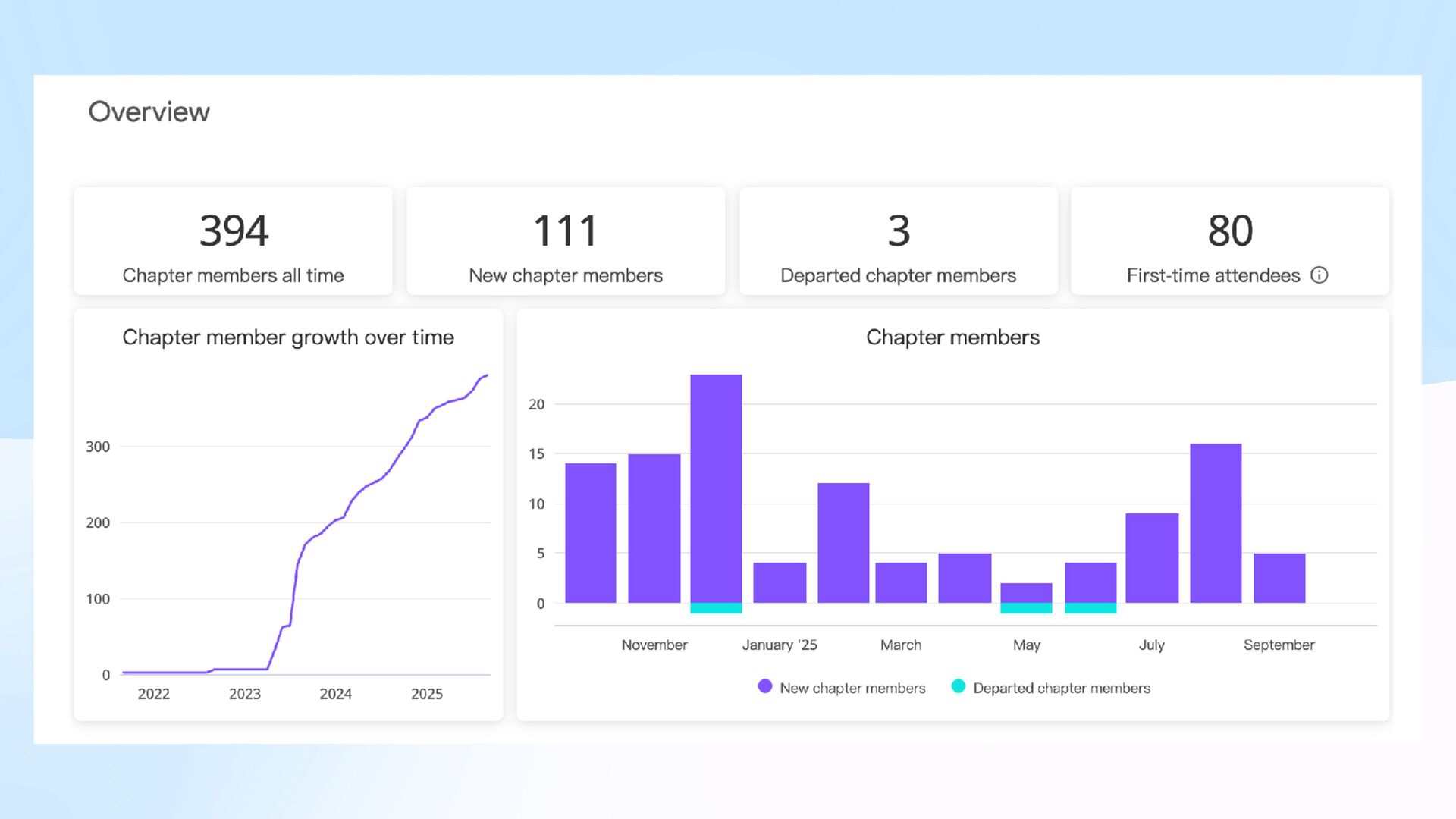Click the Overview heading
Image resolution: width=1456 pixels, height=819 pixels.
(x=149, y=111)
